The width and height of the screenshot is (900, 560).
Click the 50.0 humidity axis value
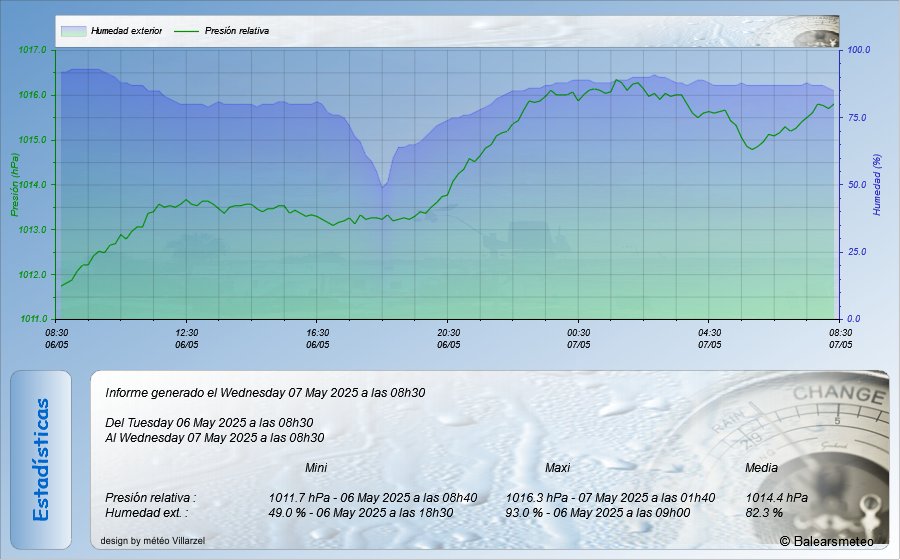pyautogui.click(x=857, y=185)
